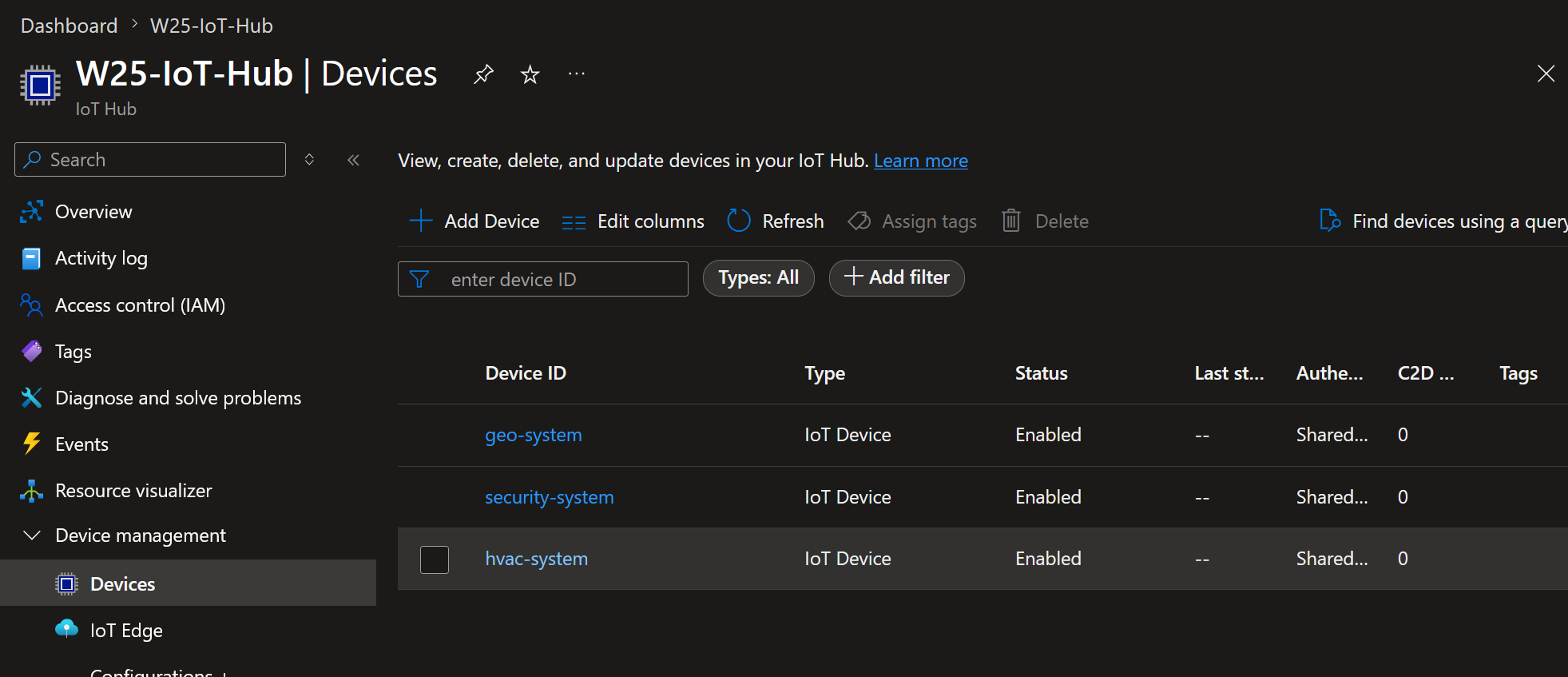Mark W25-IoT-Hub as favorite with star
This screenshot has width=1568, height=677.
pos(530,75)
